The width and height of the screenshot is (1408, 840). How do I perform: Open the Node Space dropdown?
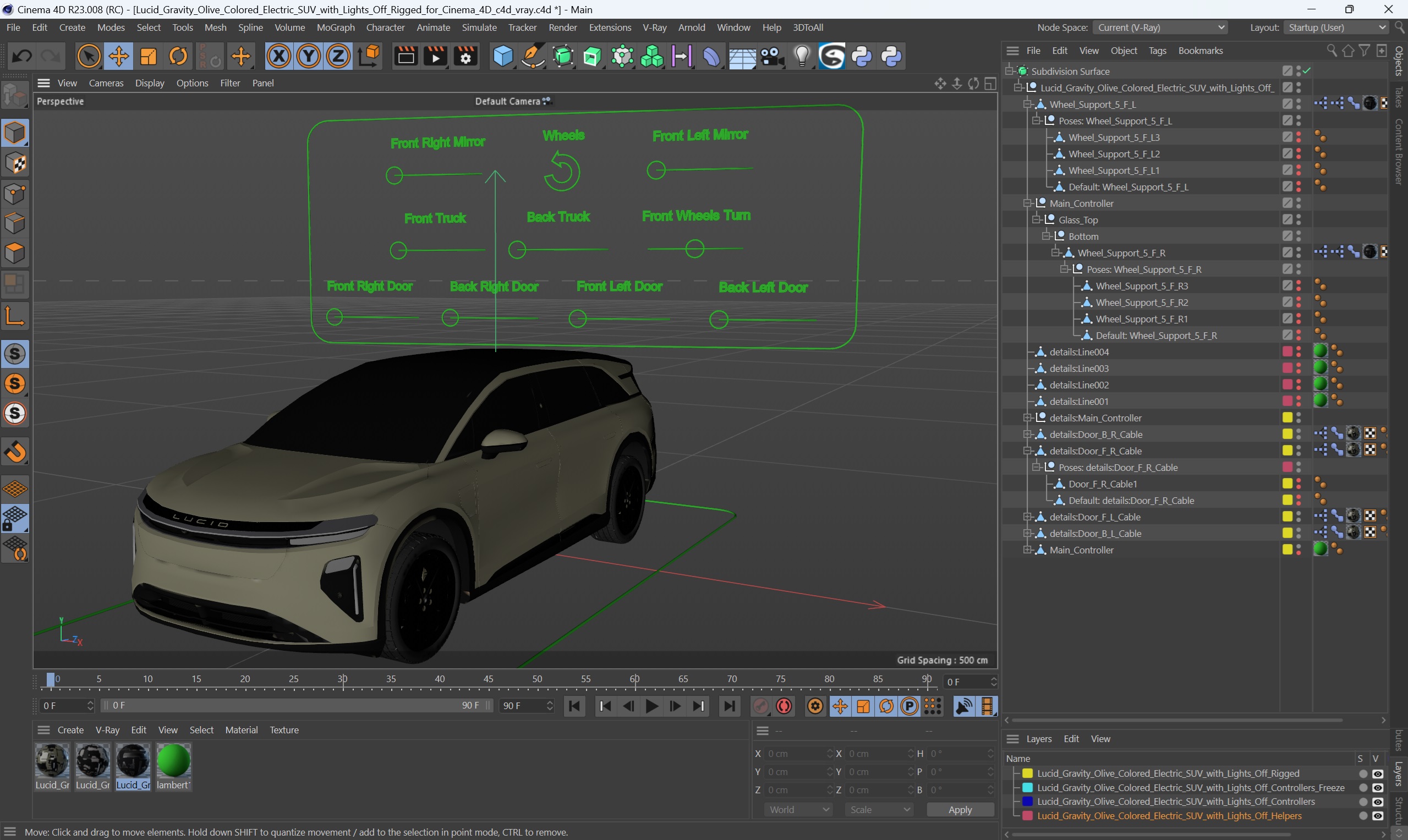[1160, 27]
